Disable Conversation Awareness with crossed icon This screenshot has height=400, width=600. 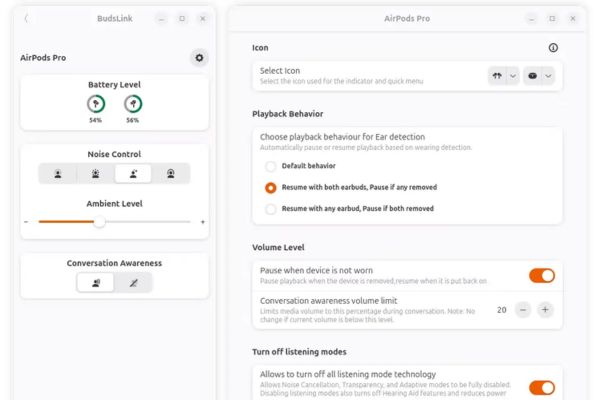tap(133, 283)
